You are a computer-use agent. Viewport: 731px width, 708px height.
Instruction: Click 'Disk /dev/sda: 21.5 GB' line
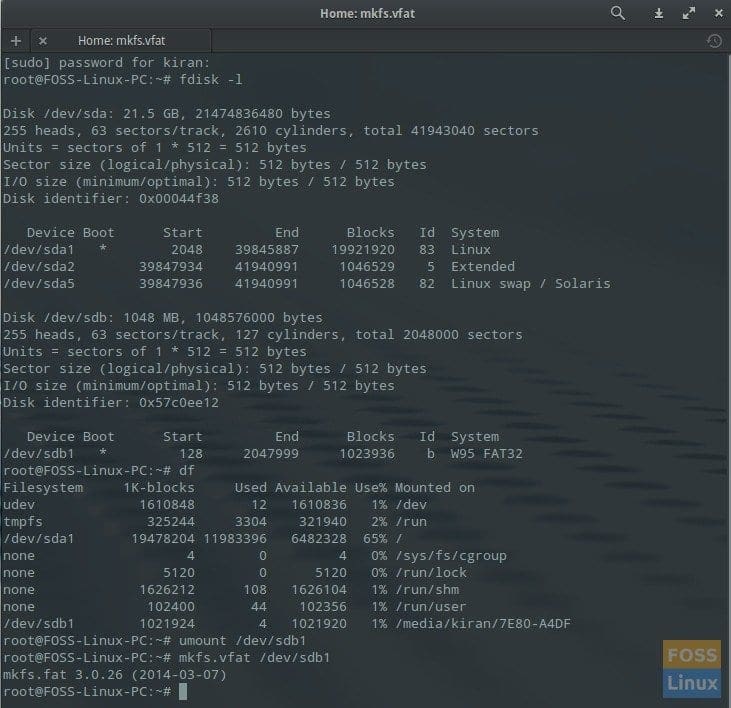pos(166,114)
